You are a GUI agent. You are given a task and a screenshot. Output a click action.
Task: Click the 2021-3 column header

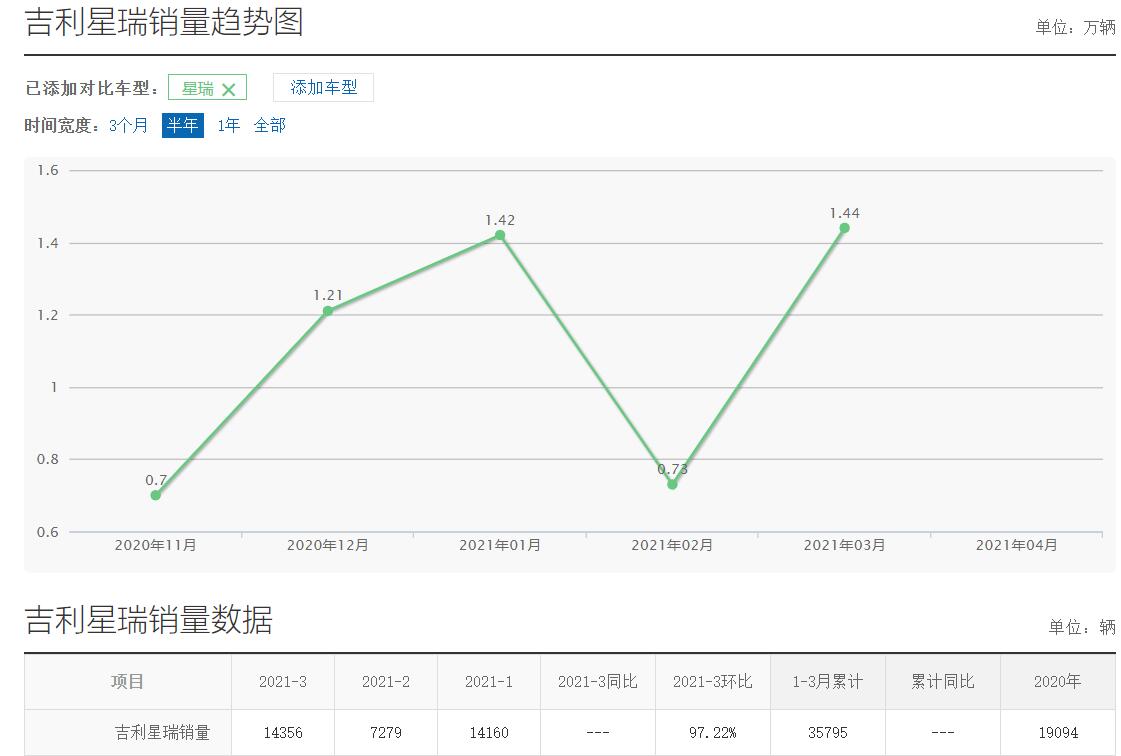click(x=283, y=682)
